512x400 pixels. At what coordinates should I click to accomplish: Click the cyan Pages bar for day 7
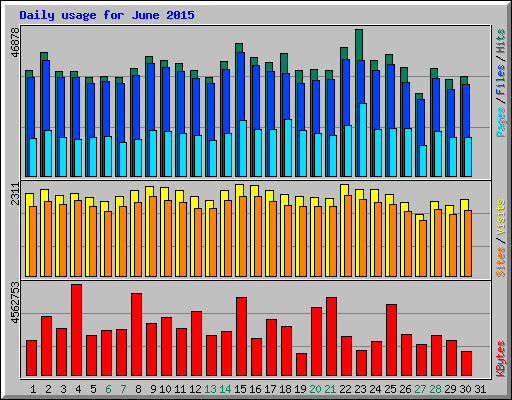point(123,159)
